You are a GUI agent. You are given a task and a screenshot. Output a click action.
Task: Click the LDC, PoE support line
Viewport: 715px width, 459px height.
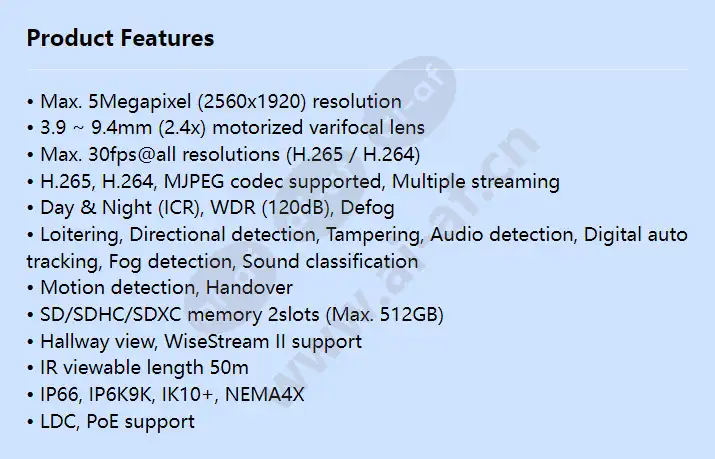(111, 422)
